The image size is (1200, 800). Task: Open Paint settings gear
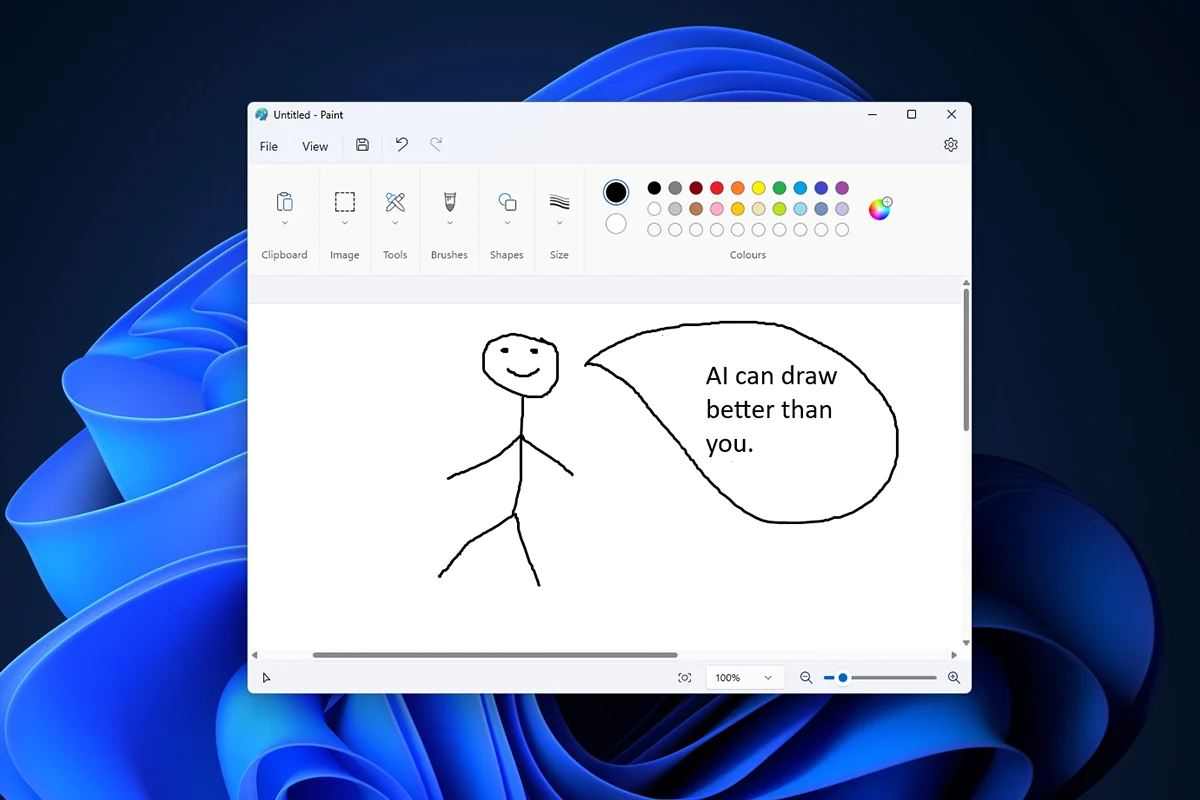point(950,145)
